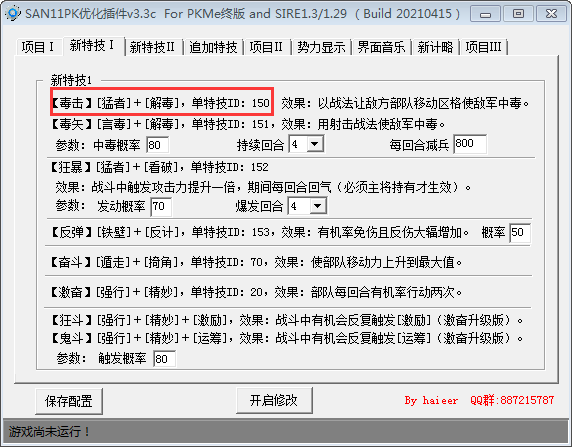Go to the 项目II tab

click(x=266, y=47)
